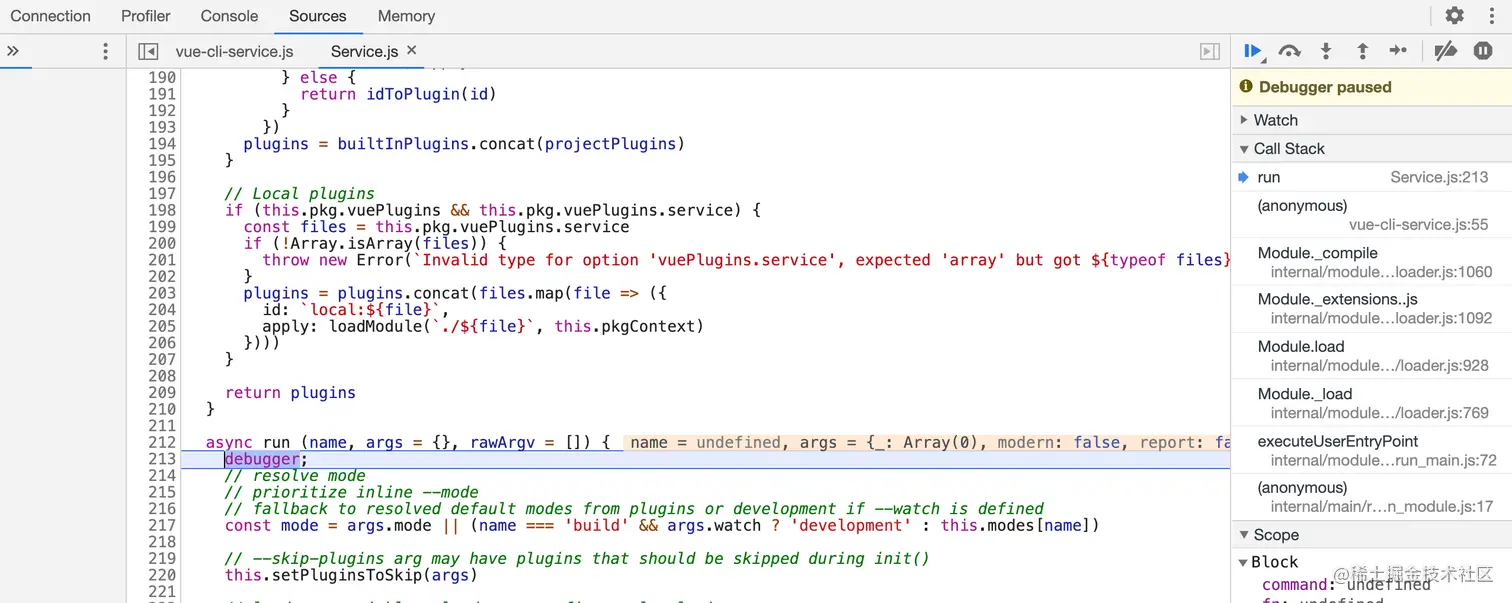Viewport: 1512px width, 603px height.
Task: Set breakpoint on line 220
Action: pyautogui.click(x=161, y=575)
